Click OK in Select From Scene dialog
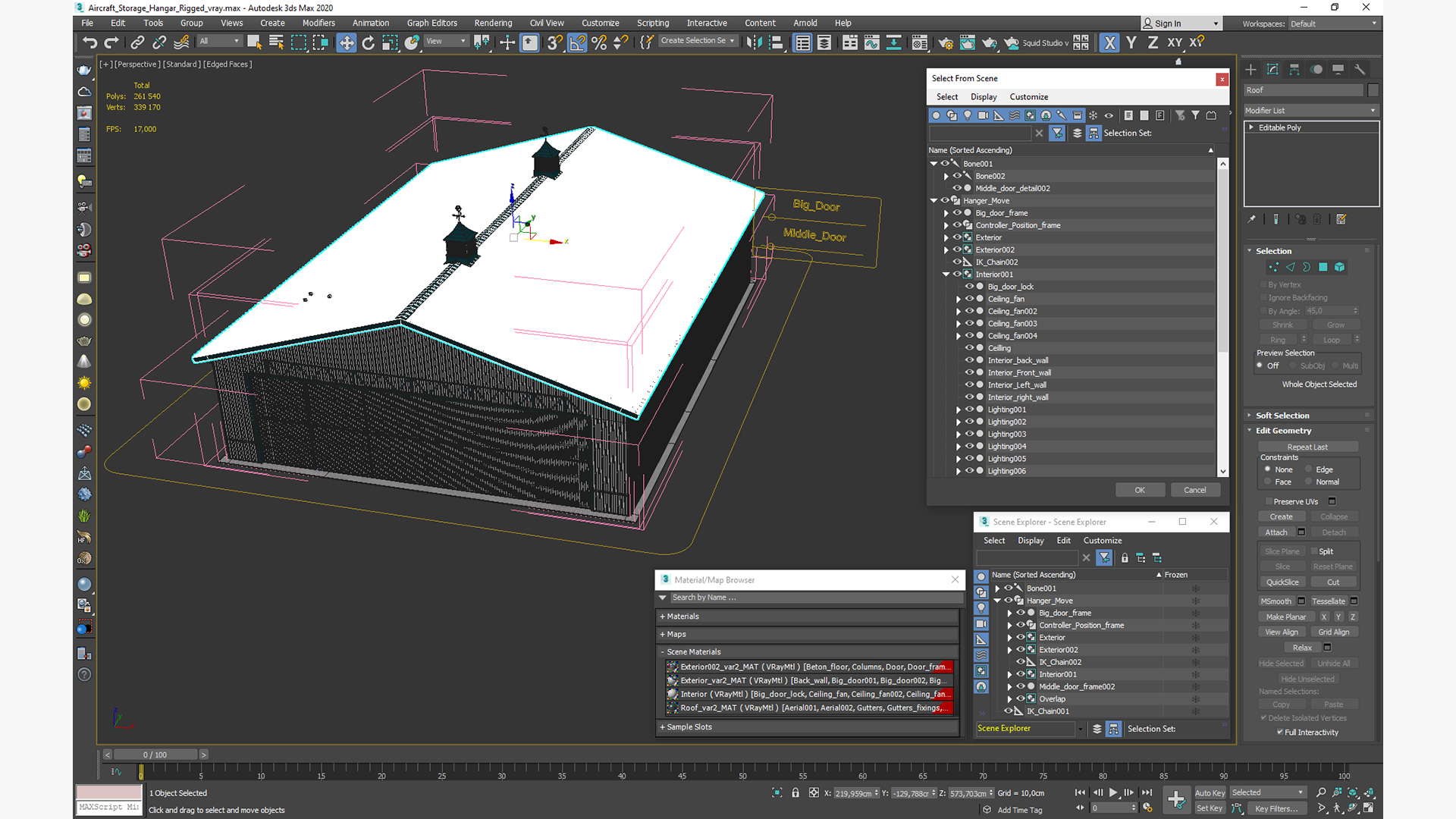This screenshot has width=1456, height=819. click(1140, 490)
